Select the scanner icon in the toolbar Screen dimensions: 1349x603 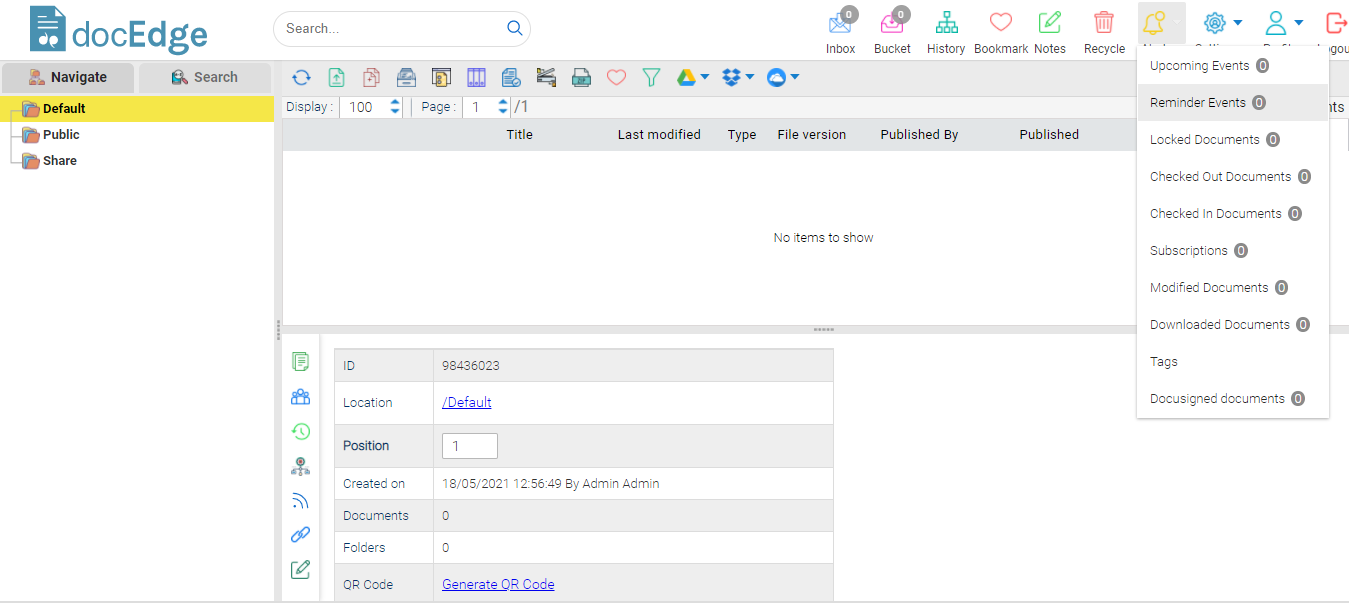546,77
